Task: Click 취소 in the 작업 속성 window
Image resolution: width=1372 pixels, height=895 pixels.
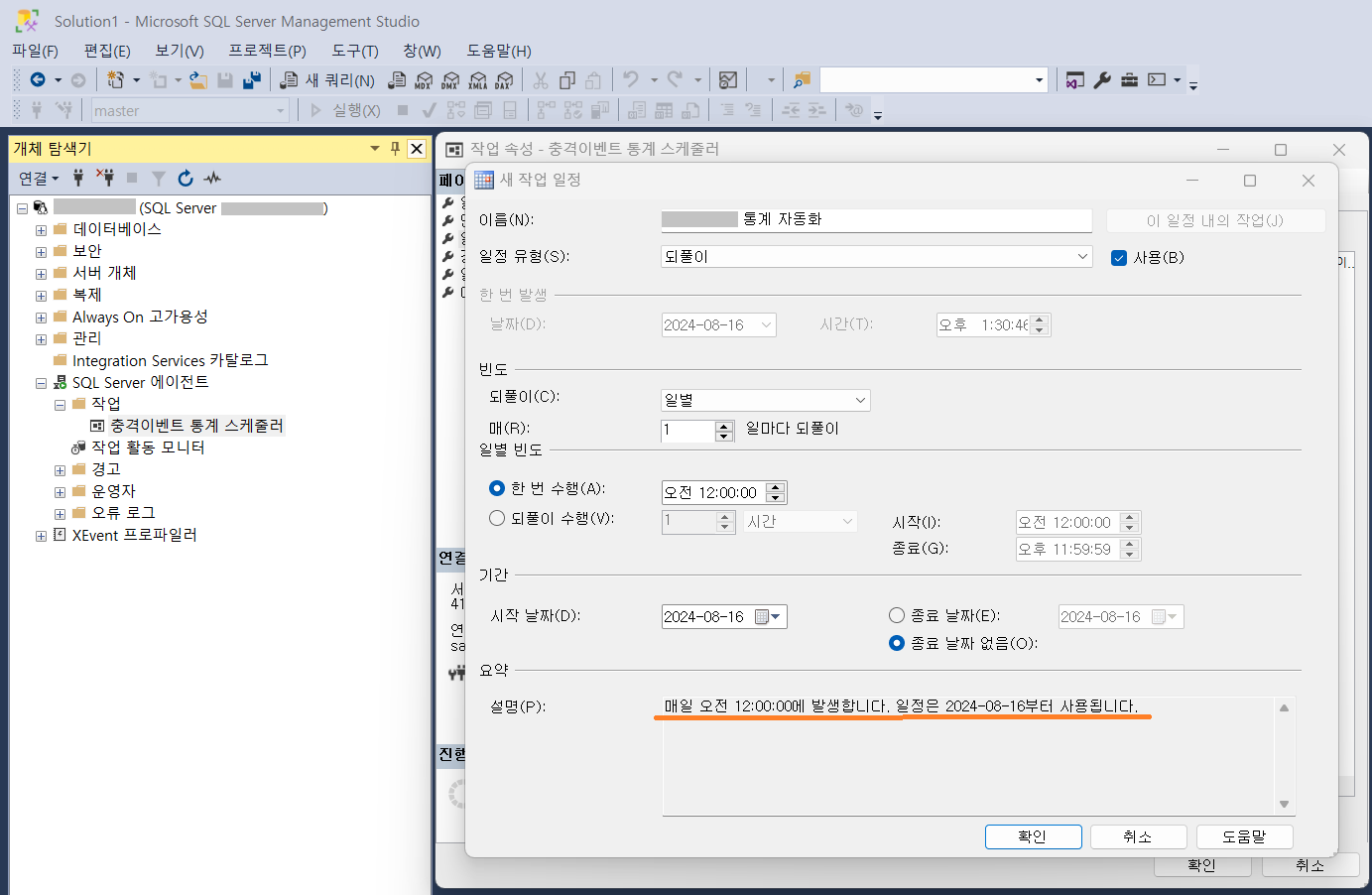Action: click(x=1310, y=866)
